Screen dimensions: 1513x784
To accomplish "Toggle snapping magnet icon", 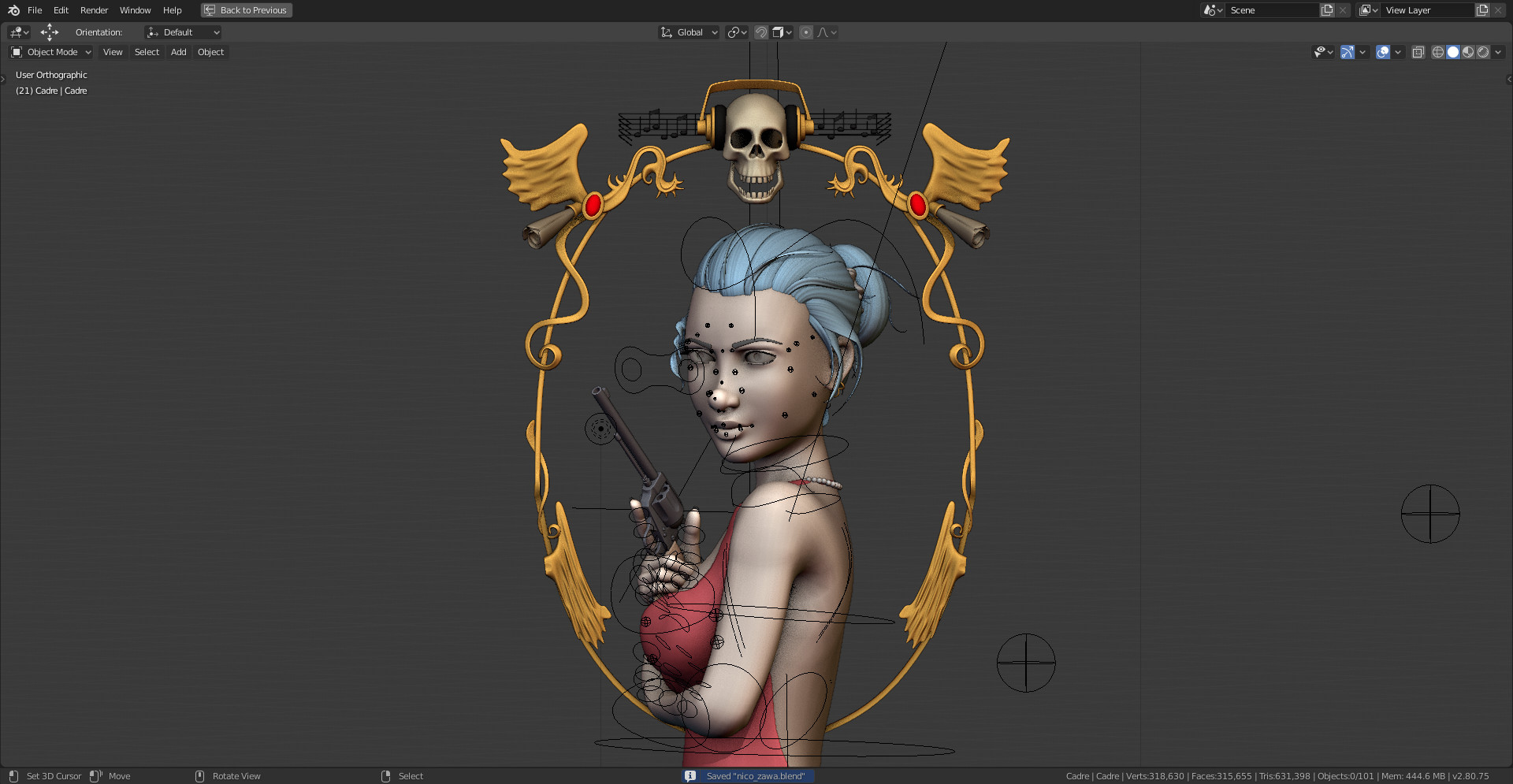I will pyautogui.click(x=761, y=32).
